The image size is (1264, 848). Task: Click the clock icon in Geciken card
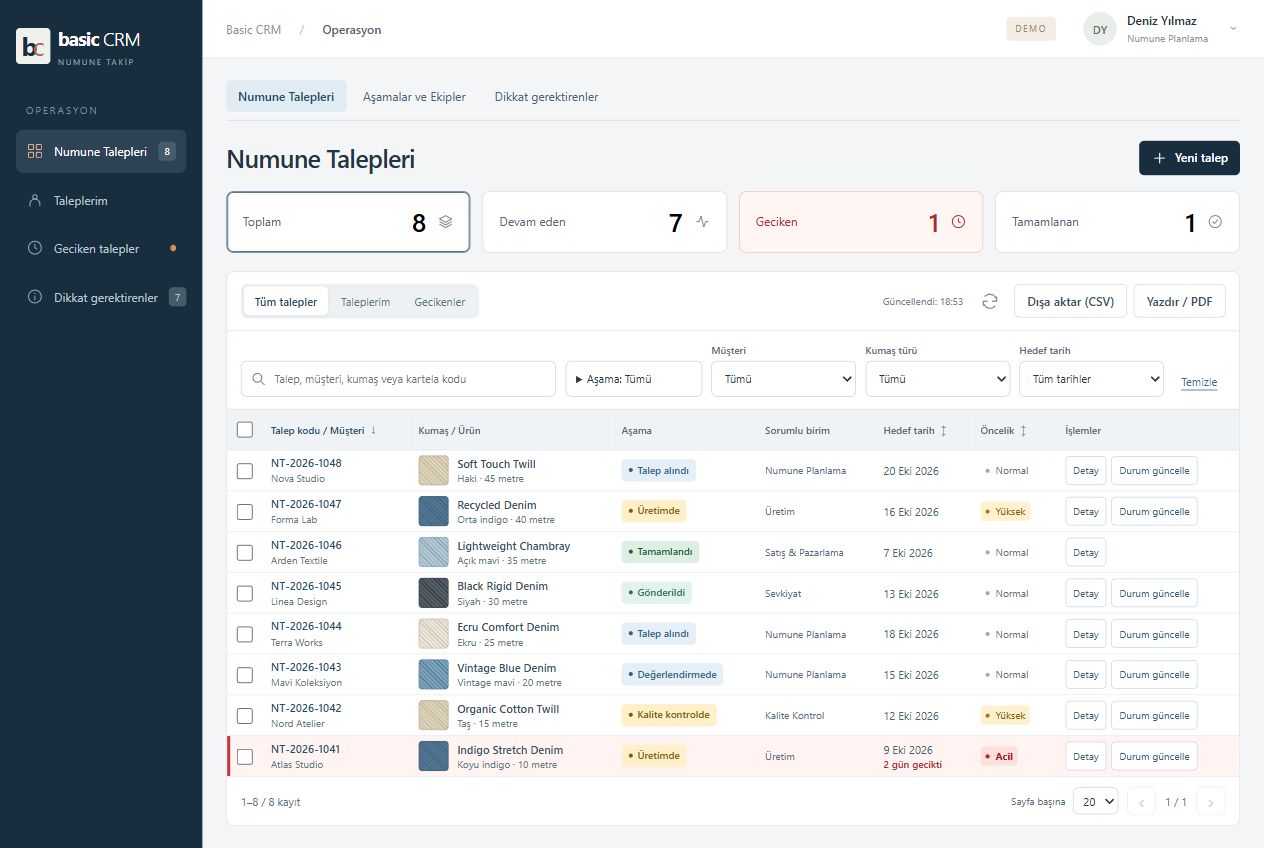coord(958,222)
